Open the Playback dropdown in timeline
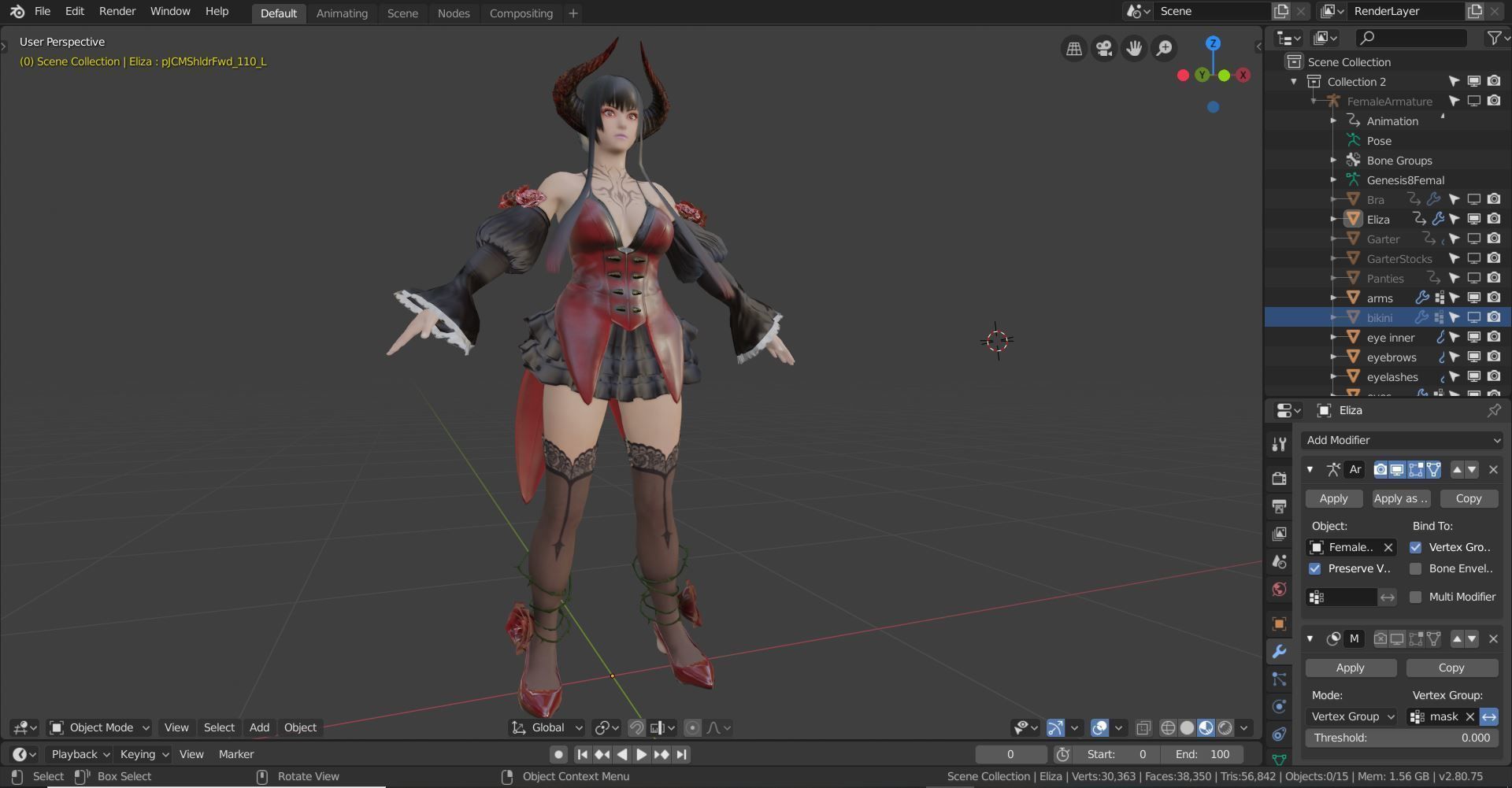 click(80, 754)
